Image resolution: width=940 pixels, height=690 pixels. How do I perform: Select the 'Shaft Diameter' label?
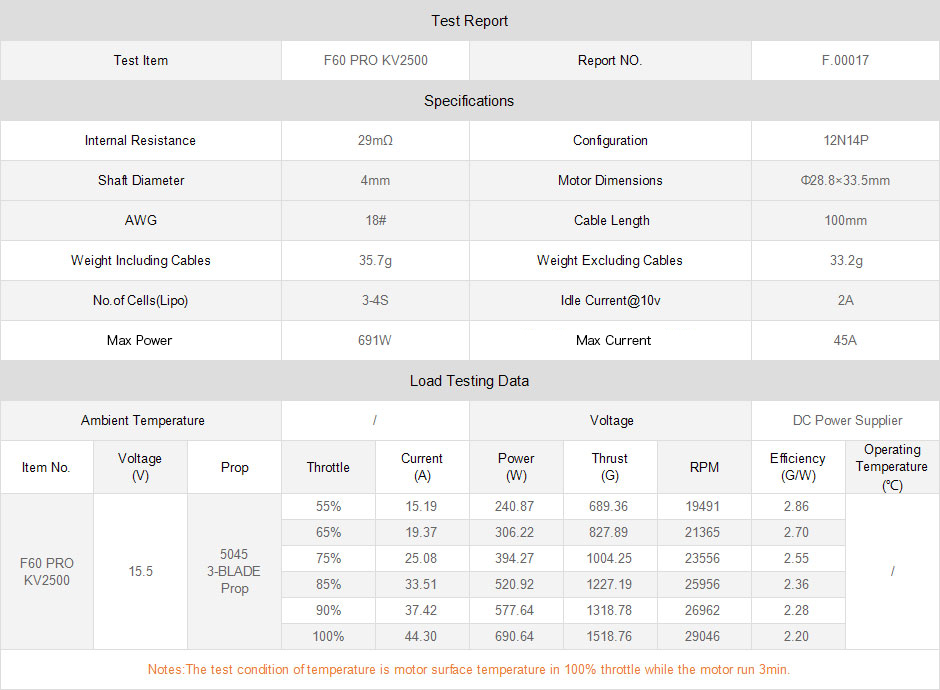141,180
